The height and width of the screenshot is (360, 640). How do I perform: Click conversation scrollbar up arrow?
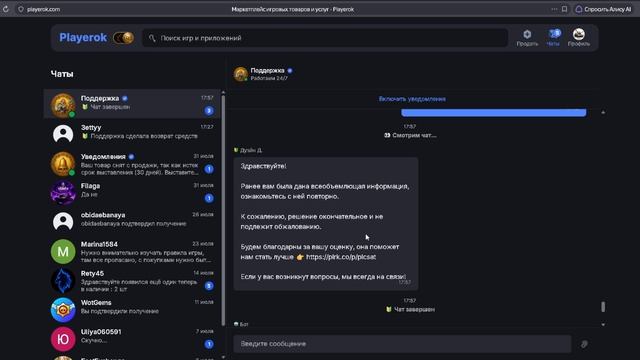click(x=603, y=112)
